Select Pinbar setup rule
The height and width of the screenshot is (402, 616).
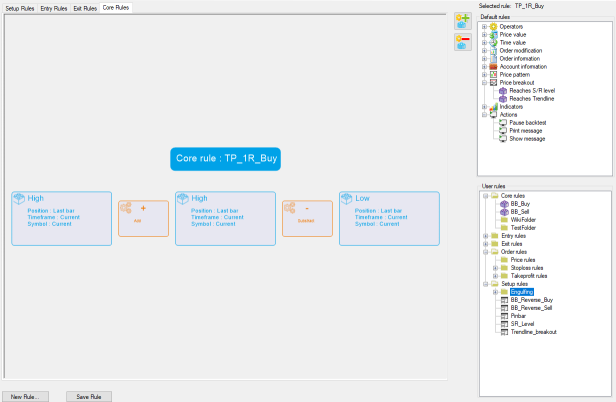(x=518, y=316)
